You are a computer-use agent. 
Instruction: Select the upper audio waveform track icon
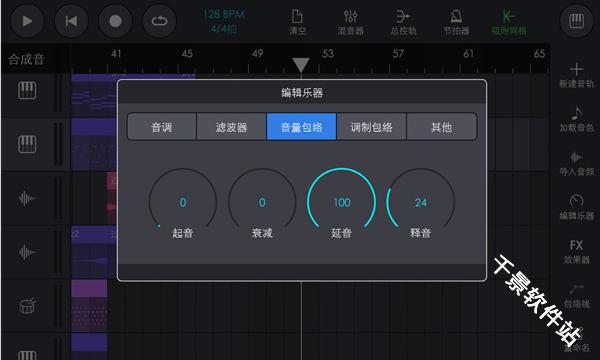click(27, 198)
